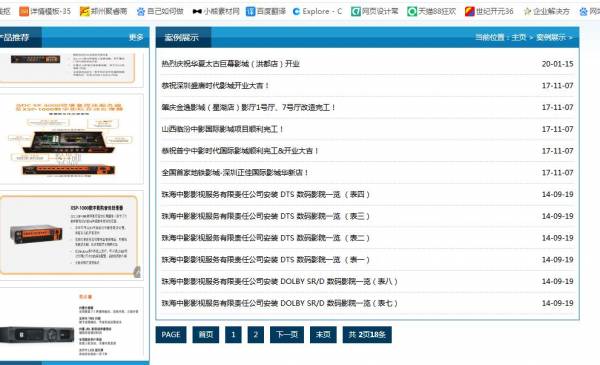
Task: Open the DOLBY SR/D 数码影院一览(表七) article
Action: 280,303
